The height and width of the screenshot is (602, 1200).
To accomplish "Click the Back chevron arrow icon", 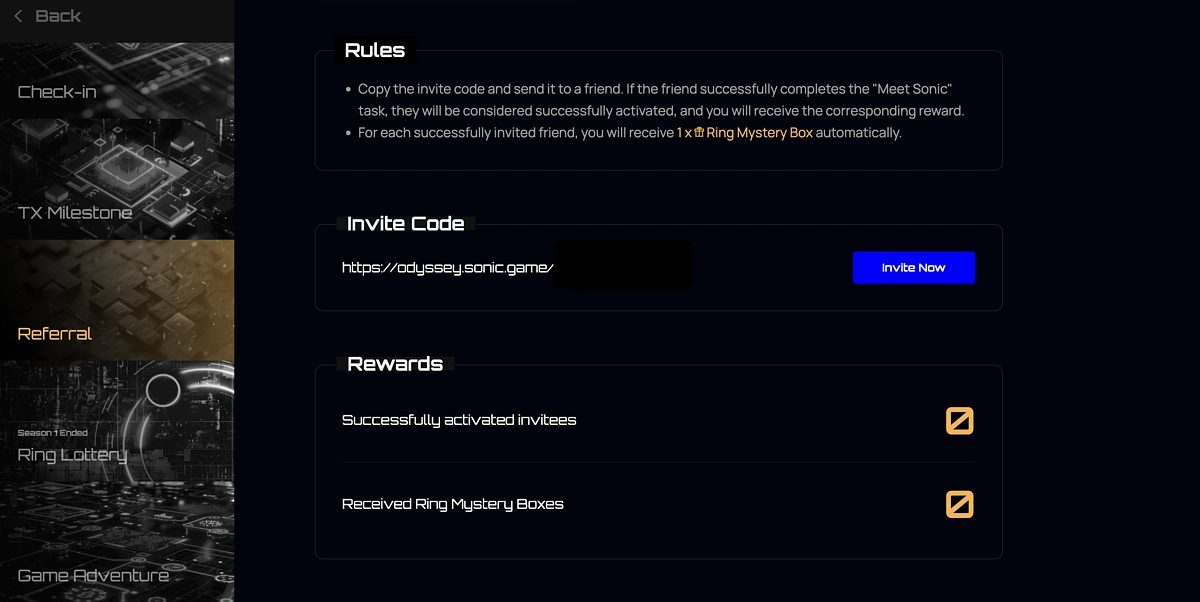I will (x=18, y=16).
